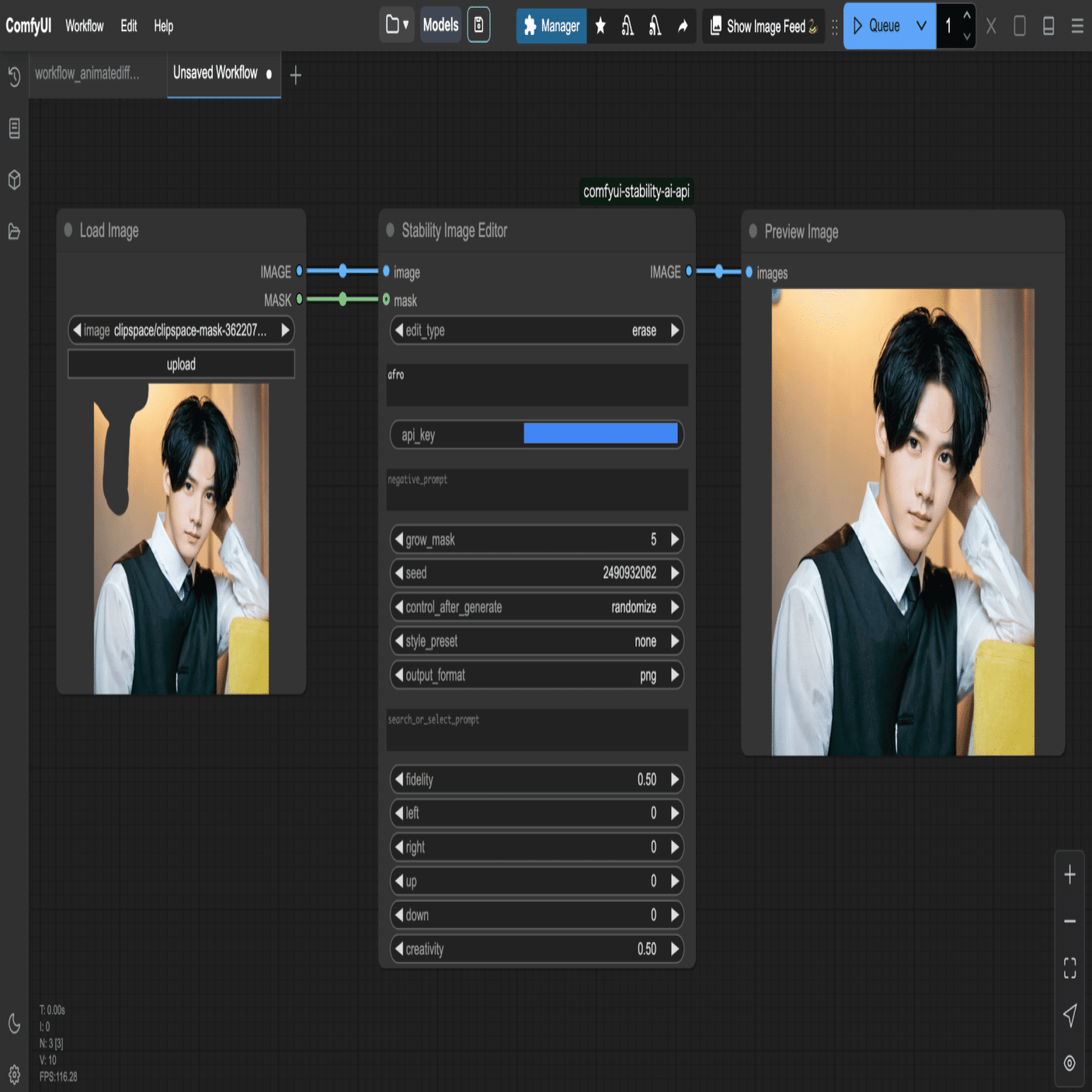Open the node library book icon
This screenshot has width=1092, height=1092.
click(14, 128)
